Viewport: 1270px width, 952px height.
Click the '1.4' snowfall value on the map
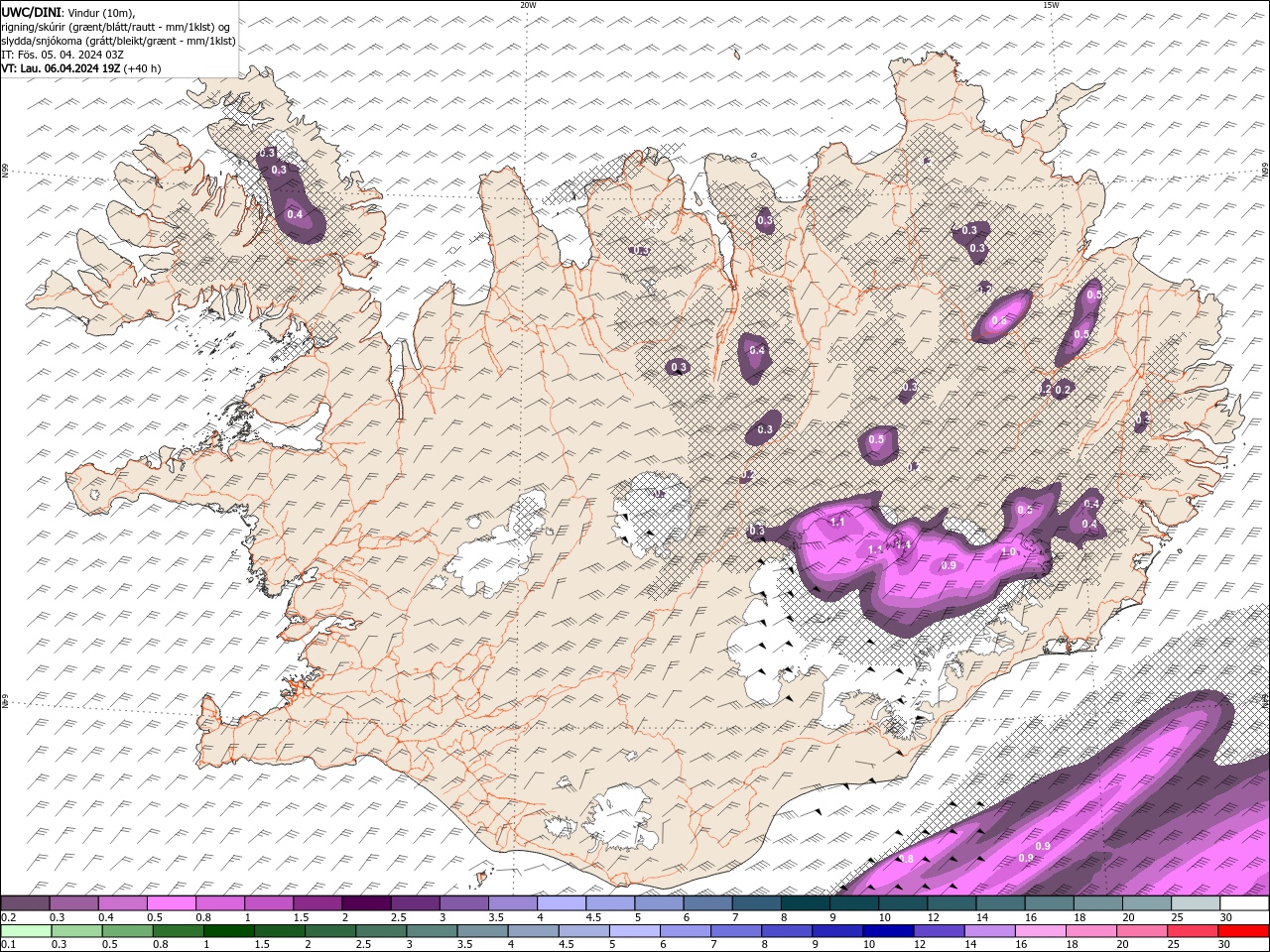point(904,545)
